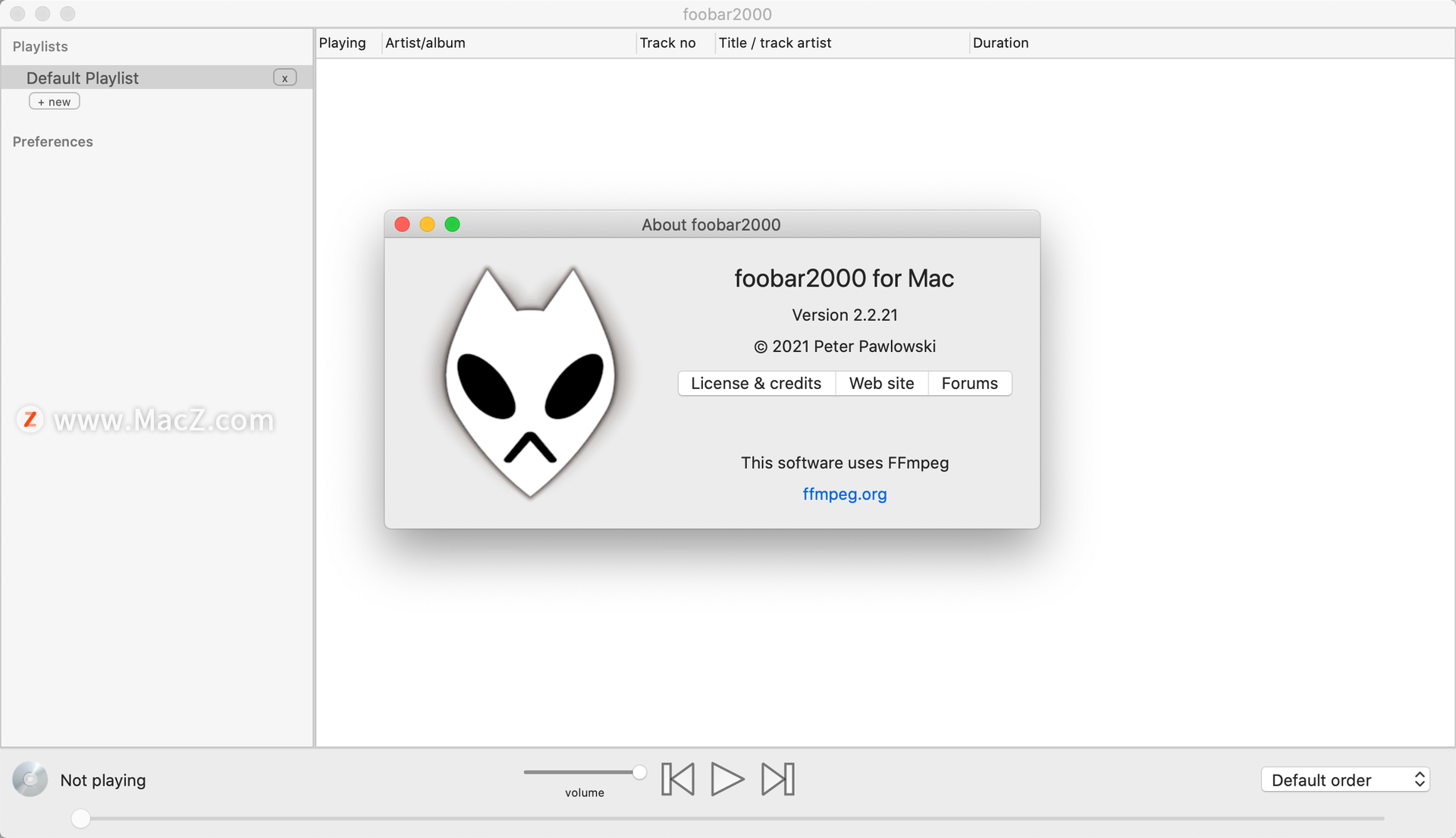1456x838 pixels.
Task: Open the Default order playback dropdown
Action: point(1345,780)
